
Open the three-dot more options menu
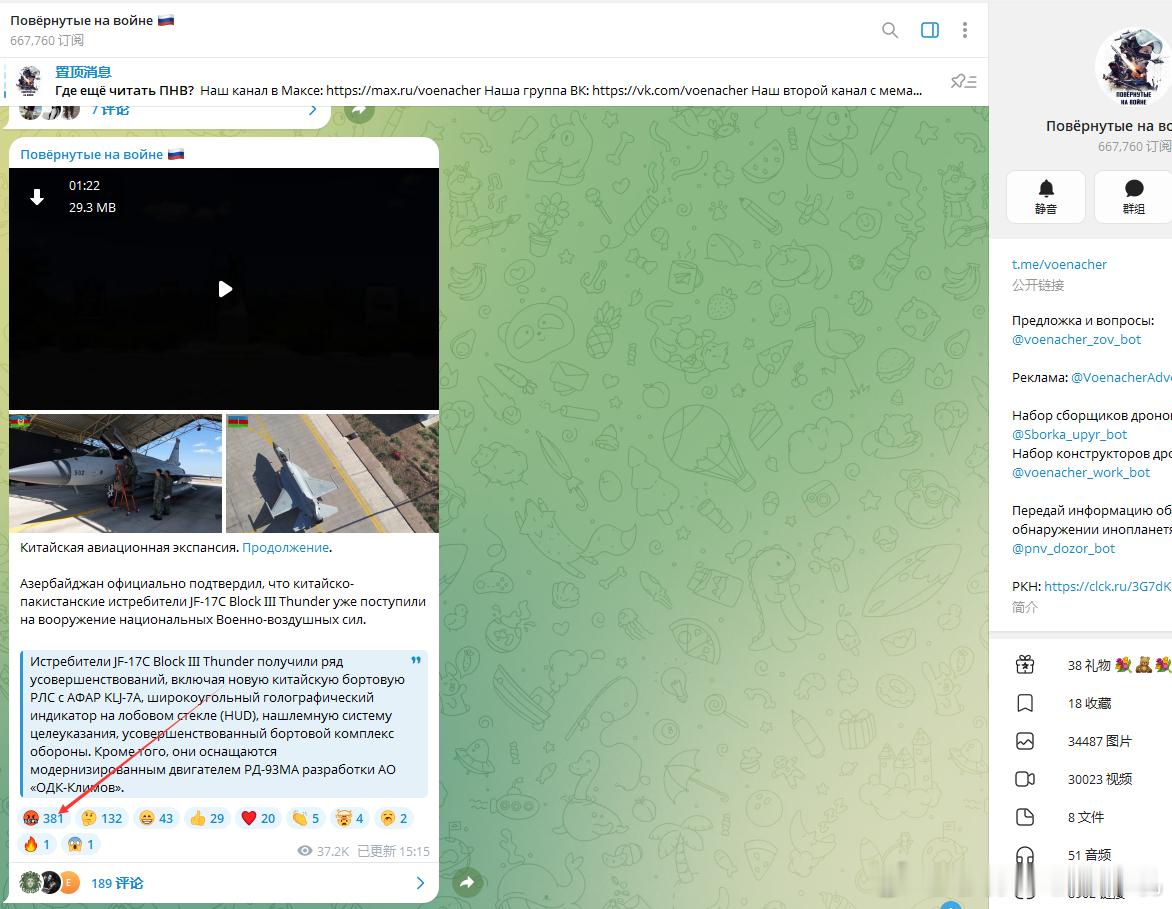pyautogui.click(x=965, y=30)
